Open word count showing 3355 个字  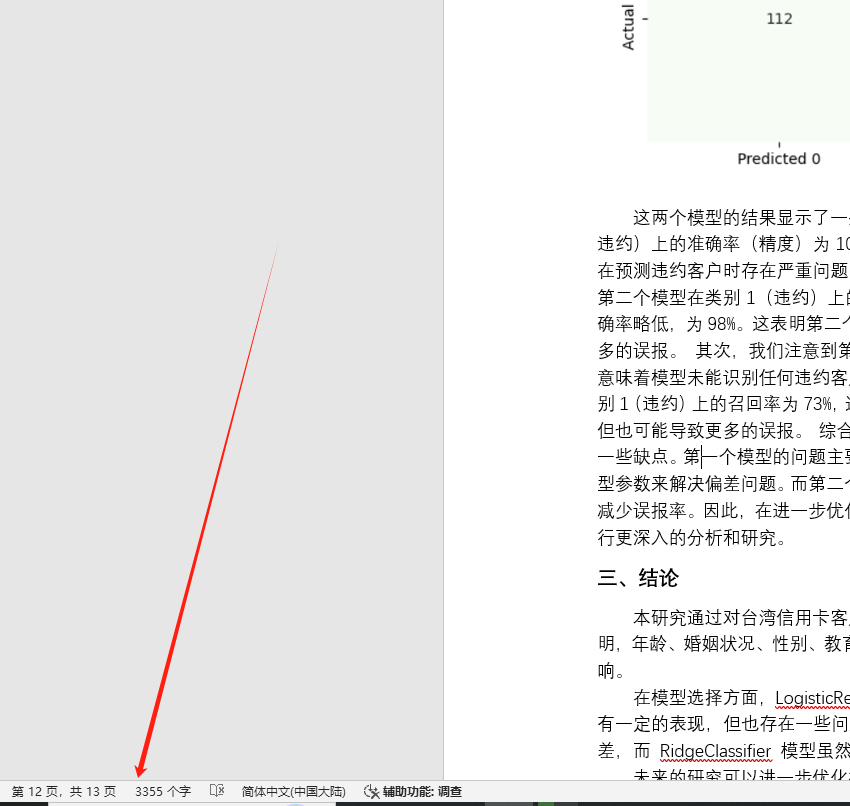[x=163, y=791]
